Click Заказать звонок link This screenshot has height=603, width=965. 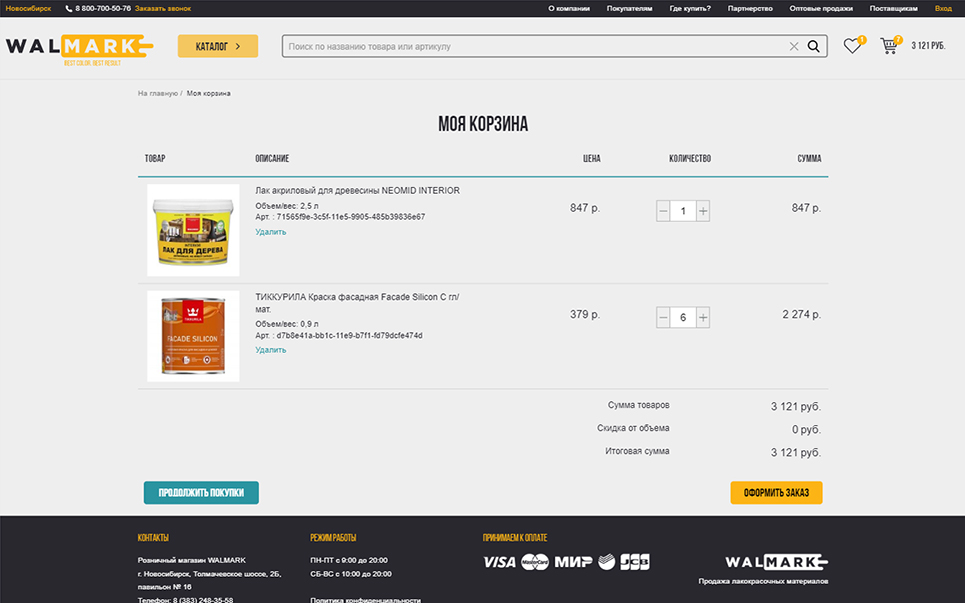coord(162,9)
